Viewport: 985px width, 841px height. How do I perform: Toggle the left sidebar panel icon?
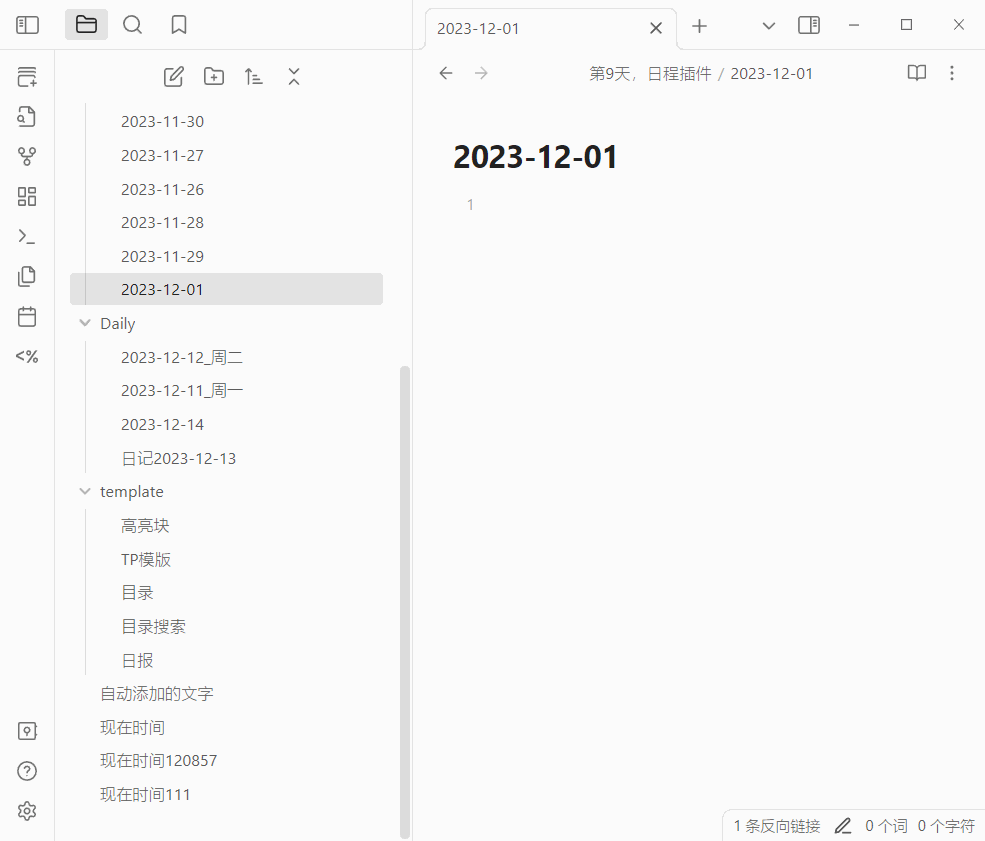(27, 25)
